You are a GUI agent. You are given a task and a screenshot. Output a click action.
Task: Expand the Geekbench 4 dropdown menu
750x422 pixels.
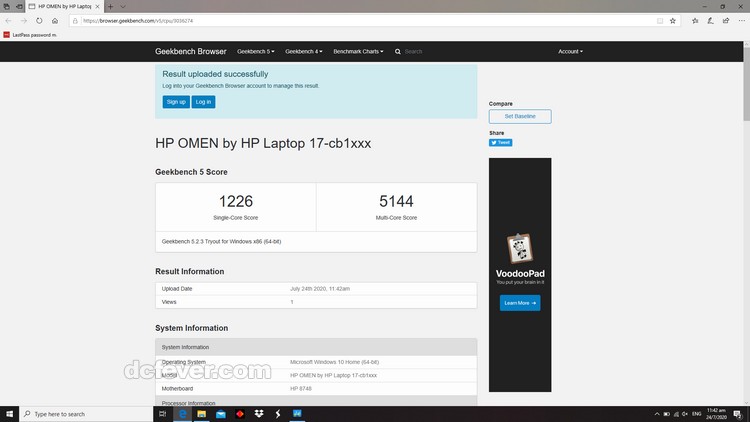(304, 52)
